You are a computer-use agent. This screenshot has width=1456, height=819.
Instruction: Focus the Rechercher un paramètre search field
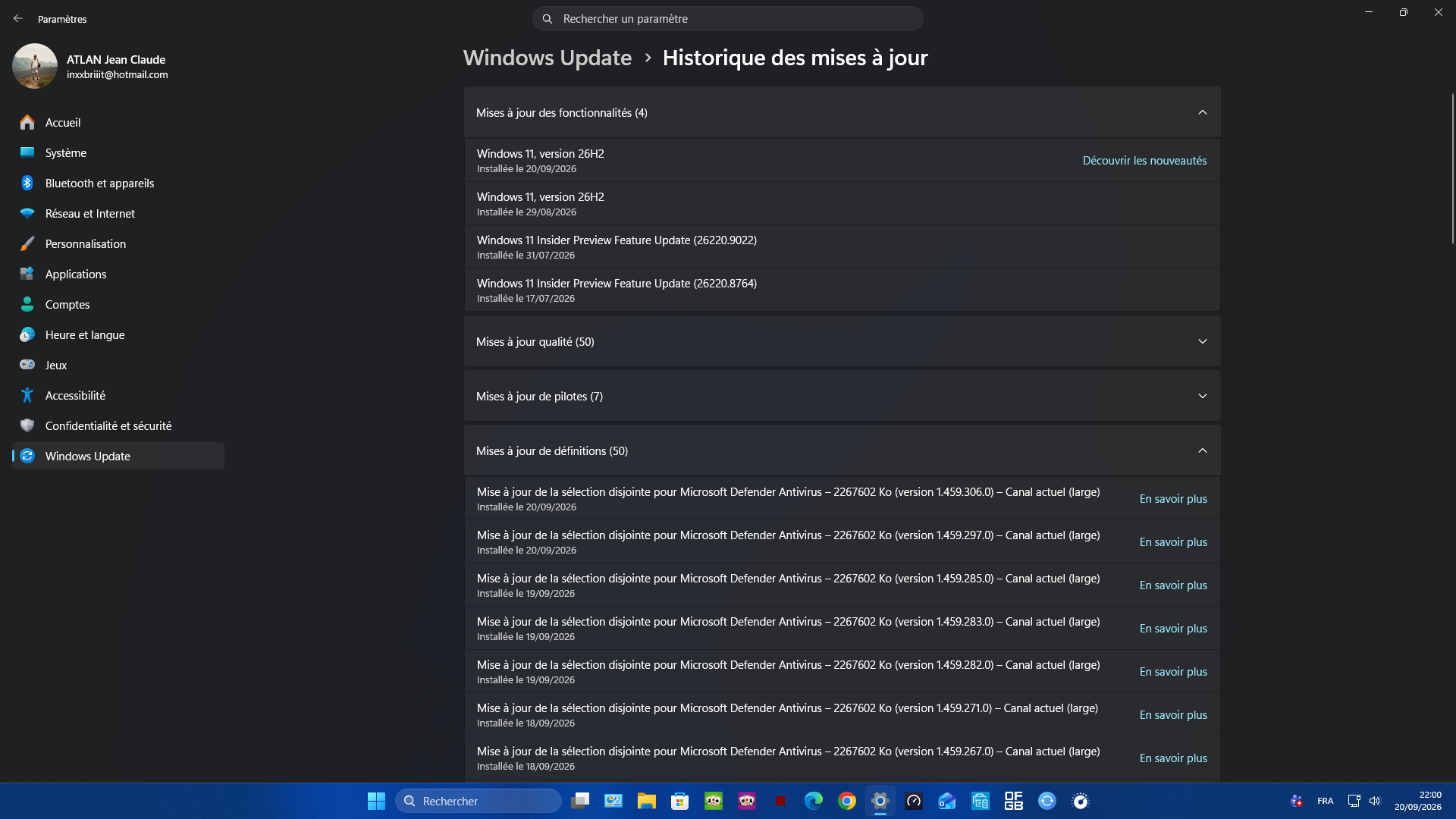727,19
